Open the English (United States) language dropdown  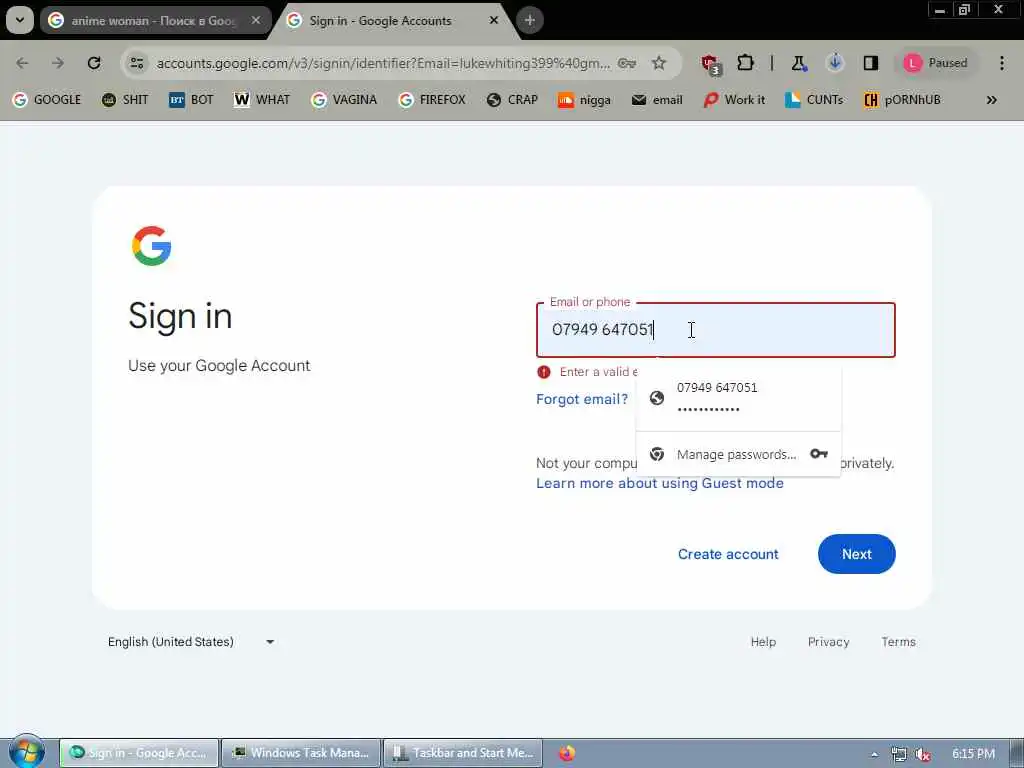[191, 642]
